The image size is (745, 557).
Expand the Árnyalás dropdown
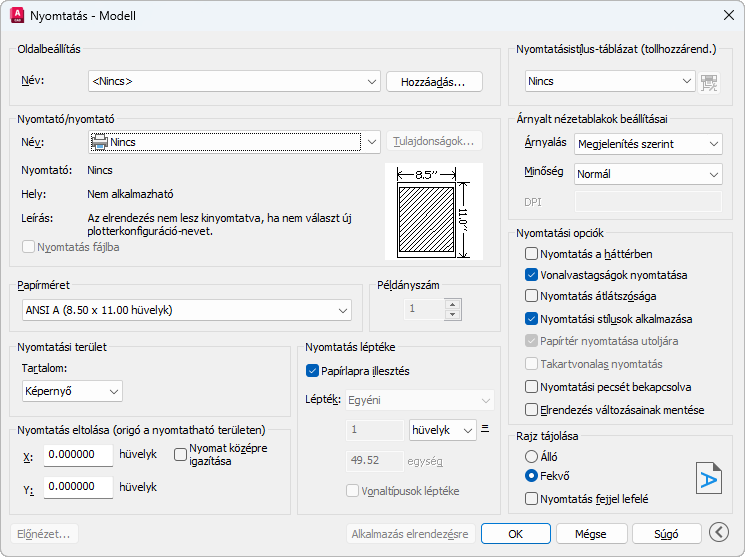click(648, 144)
